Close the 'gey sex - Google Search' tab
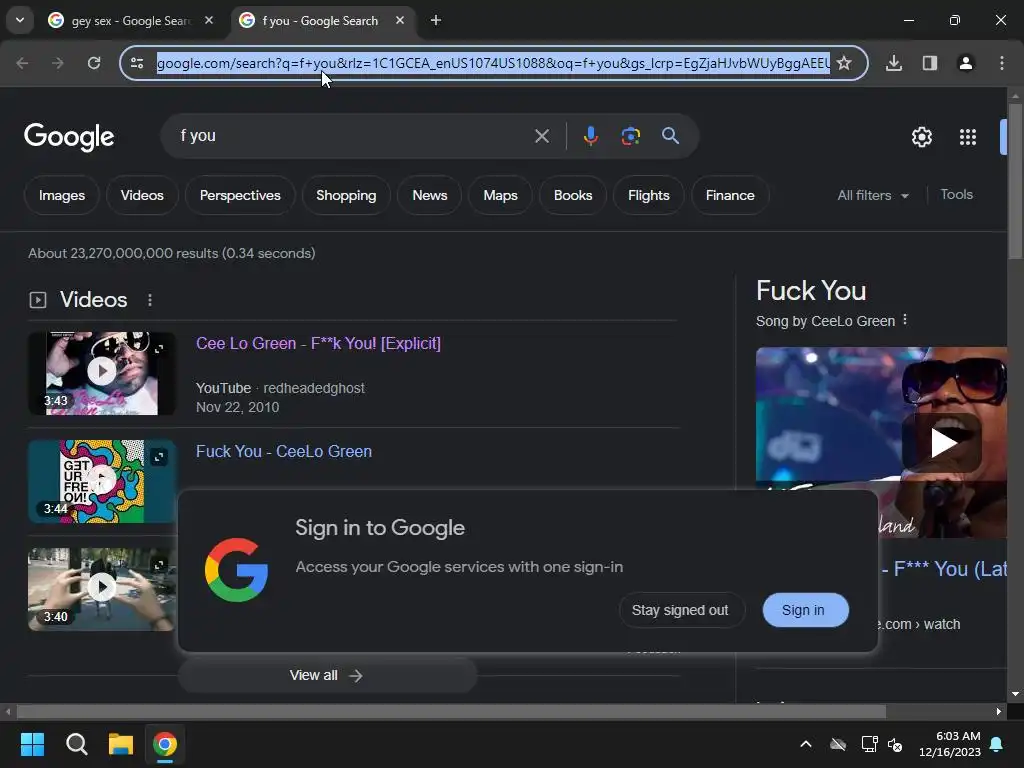Viewport: 1024px width, 768px height. (209, 20)
